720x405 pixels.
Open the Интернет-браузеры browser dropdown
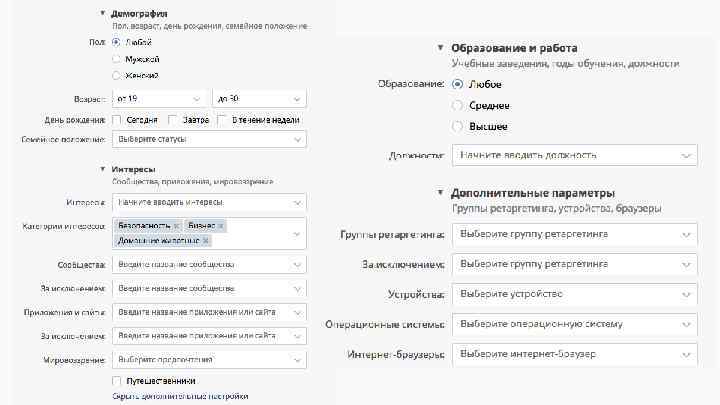coord(574,355)
